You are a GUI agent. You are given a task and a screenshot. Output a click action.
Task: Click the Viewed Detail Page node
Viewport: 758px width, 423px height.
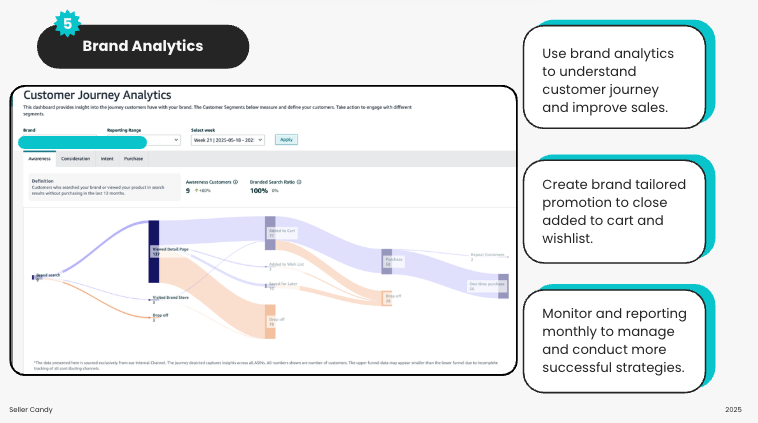click(x=154, y=252)
